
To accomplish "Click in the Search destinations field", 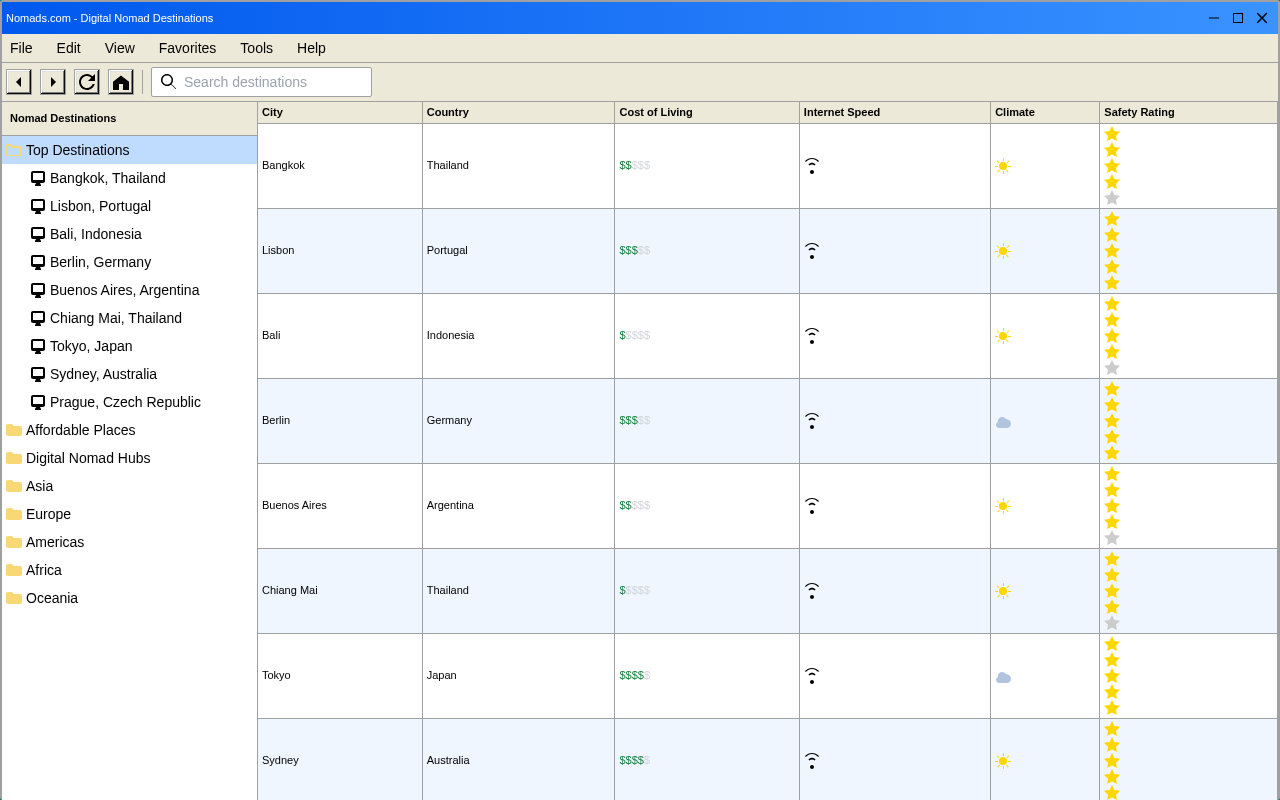I will (x=270, y=82).
